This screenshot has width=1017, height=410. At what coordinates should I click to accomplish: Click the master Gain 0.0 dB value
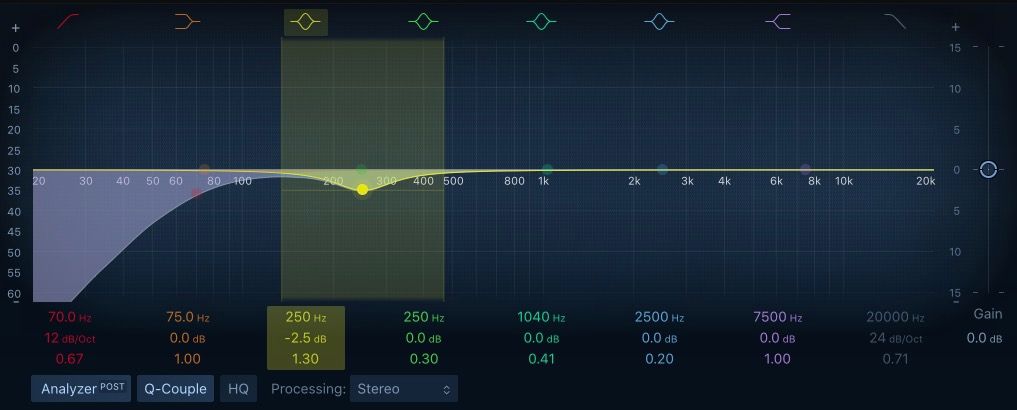coord(984,338)
